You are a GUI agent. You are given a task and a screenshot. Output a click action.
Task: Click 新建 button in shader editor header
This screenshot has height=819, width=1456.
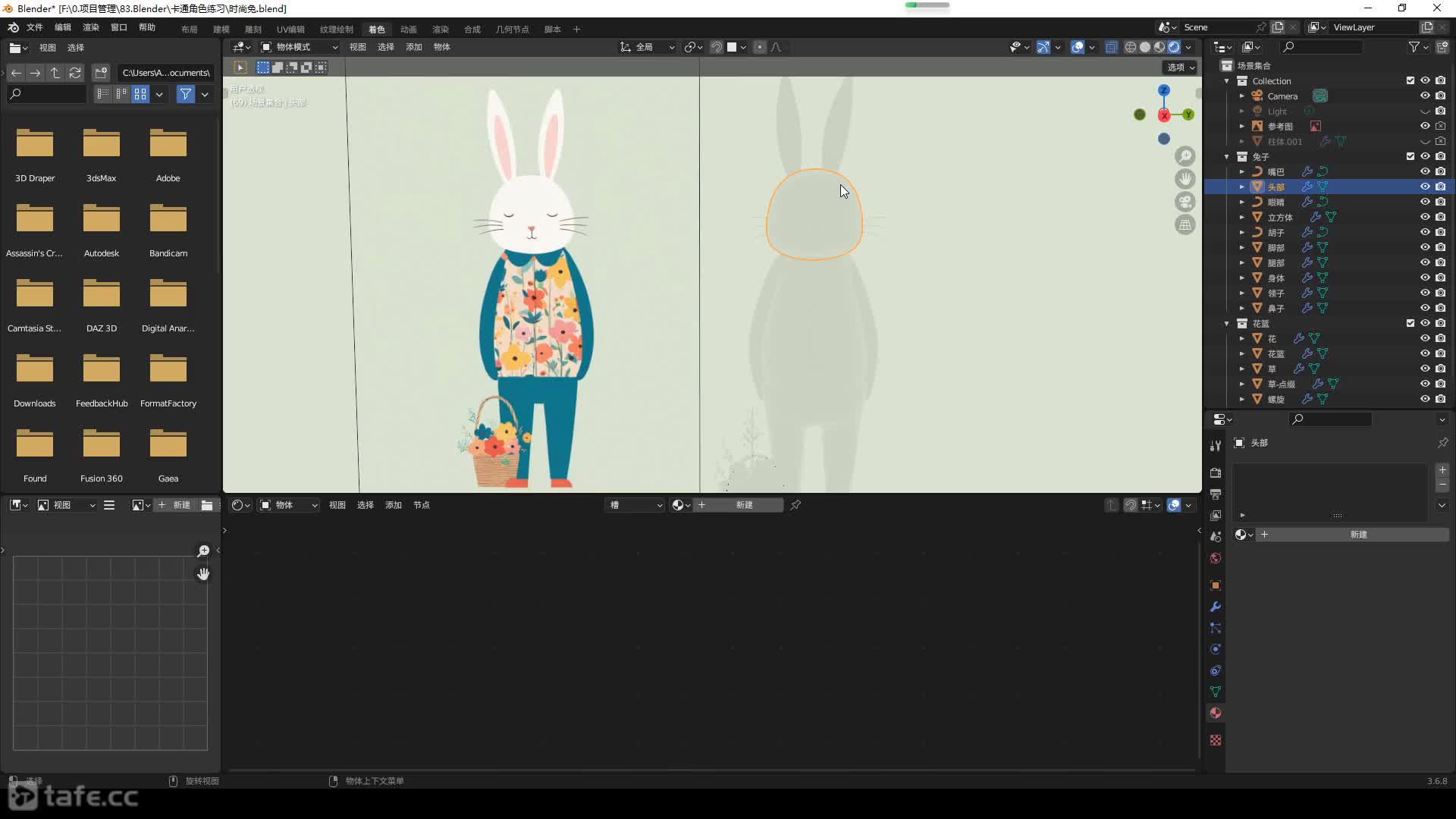pyautogui.click(x=739, y=505)
